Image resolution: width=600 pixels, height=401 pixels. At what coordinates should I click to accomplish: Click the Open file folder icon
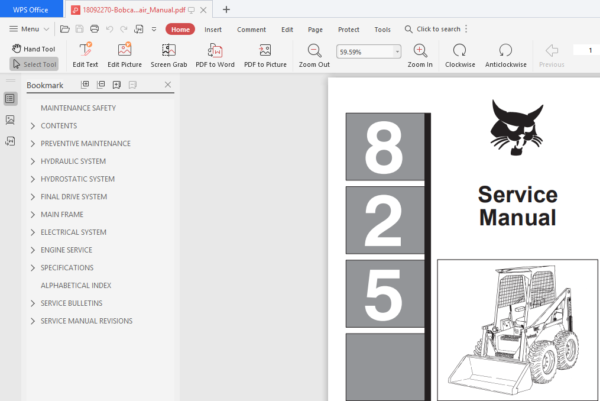coord(65,29)
